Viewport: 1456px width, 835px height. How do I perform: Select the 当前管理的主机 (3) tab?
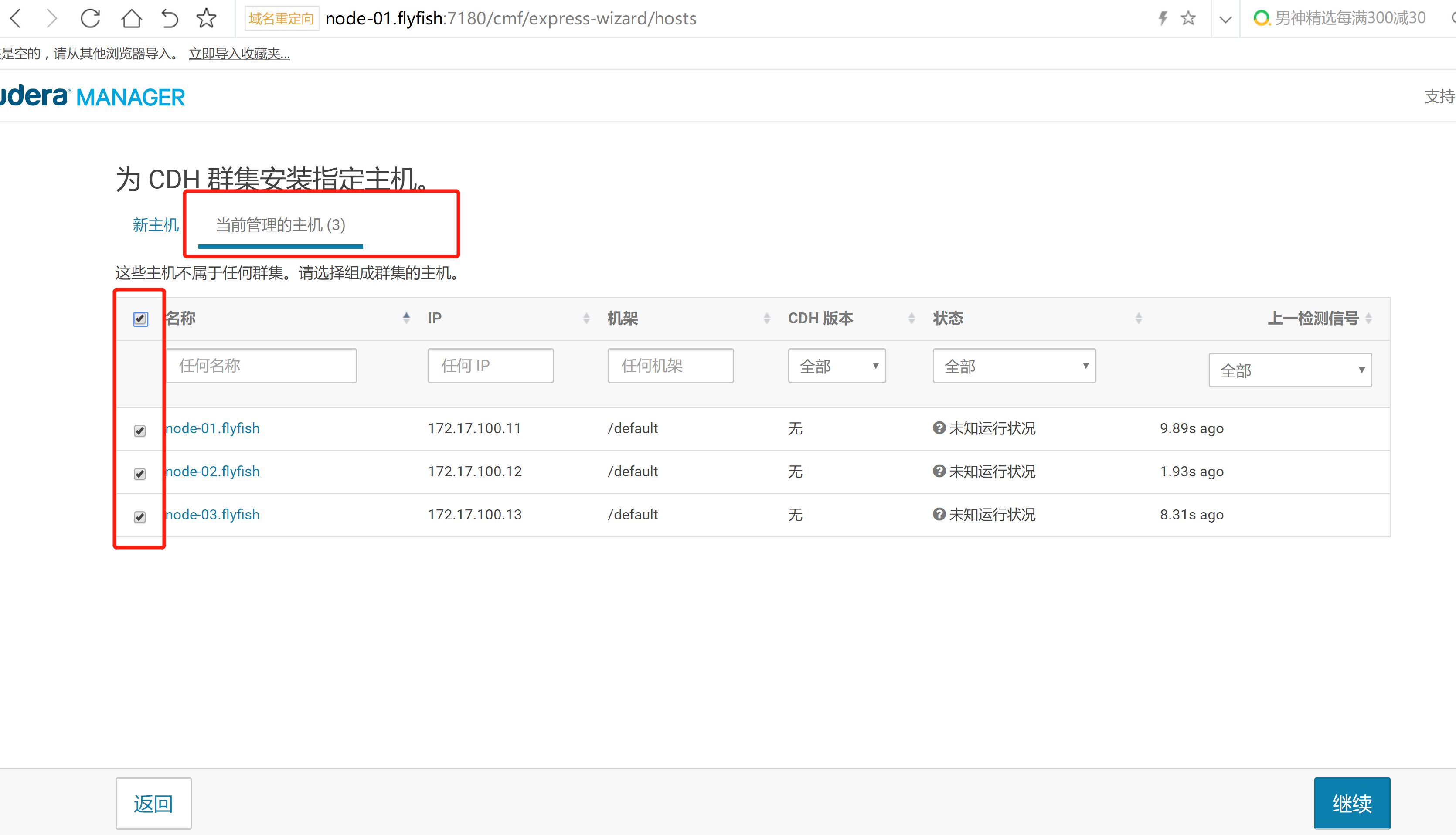(x=280, y=225)
